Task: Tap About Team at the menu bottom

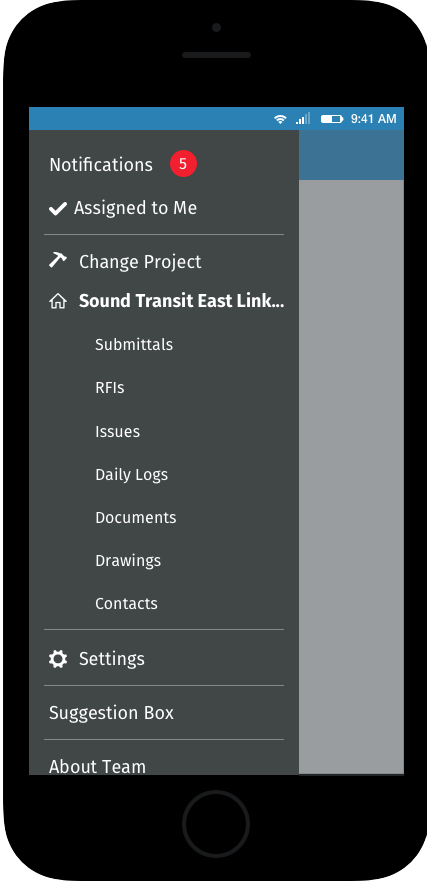Action: 97,766
